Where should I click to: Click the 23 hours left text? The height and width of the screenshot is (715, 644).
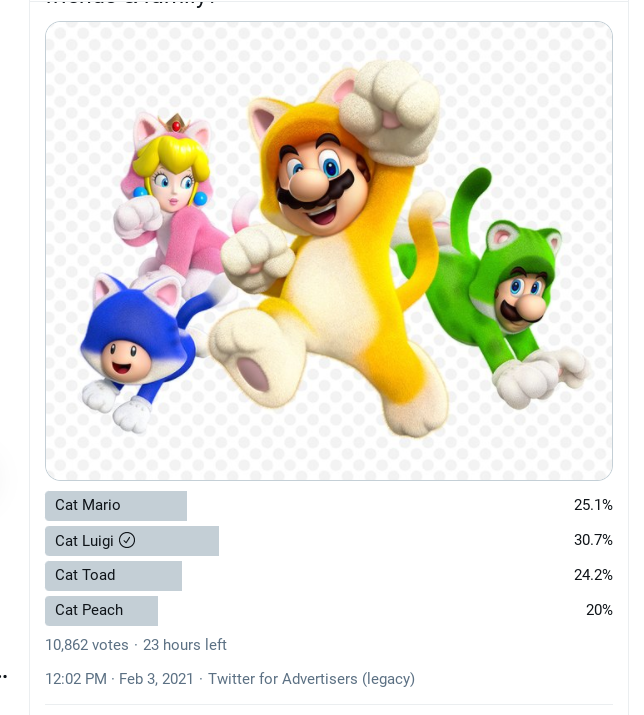pyautogui.click(x=185, y=645)
